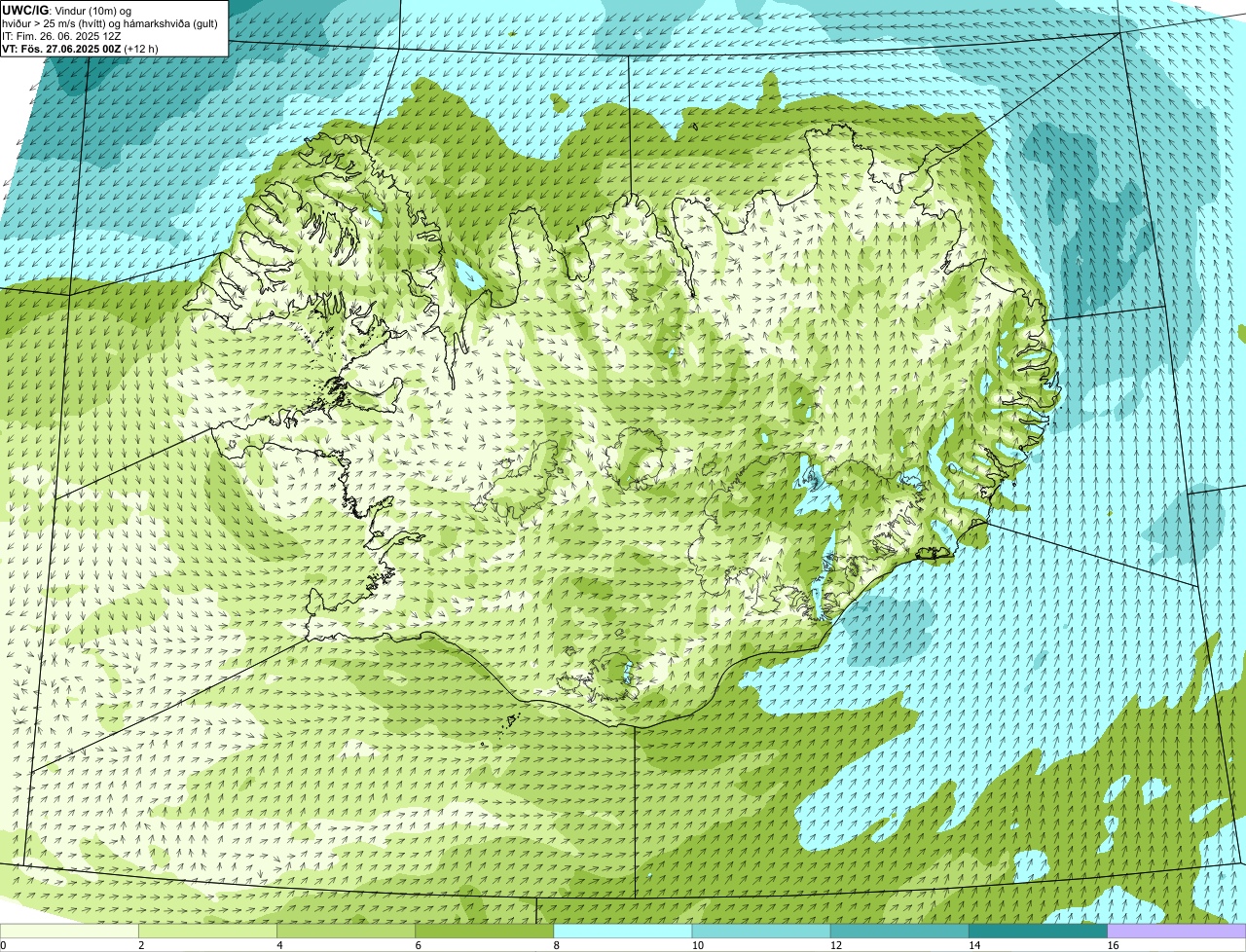This screenshot has height=952, width=1246.
Task: Click the legend tick label '12'
Action: [x=835, y=945]
